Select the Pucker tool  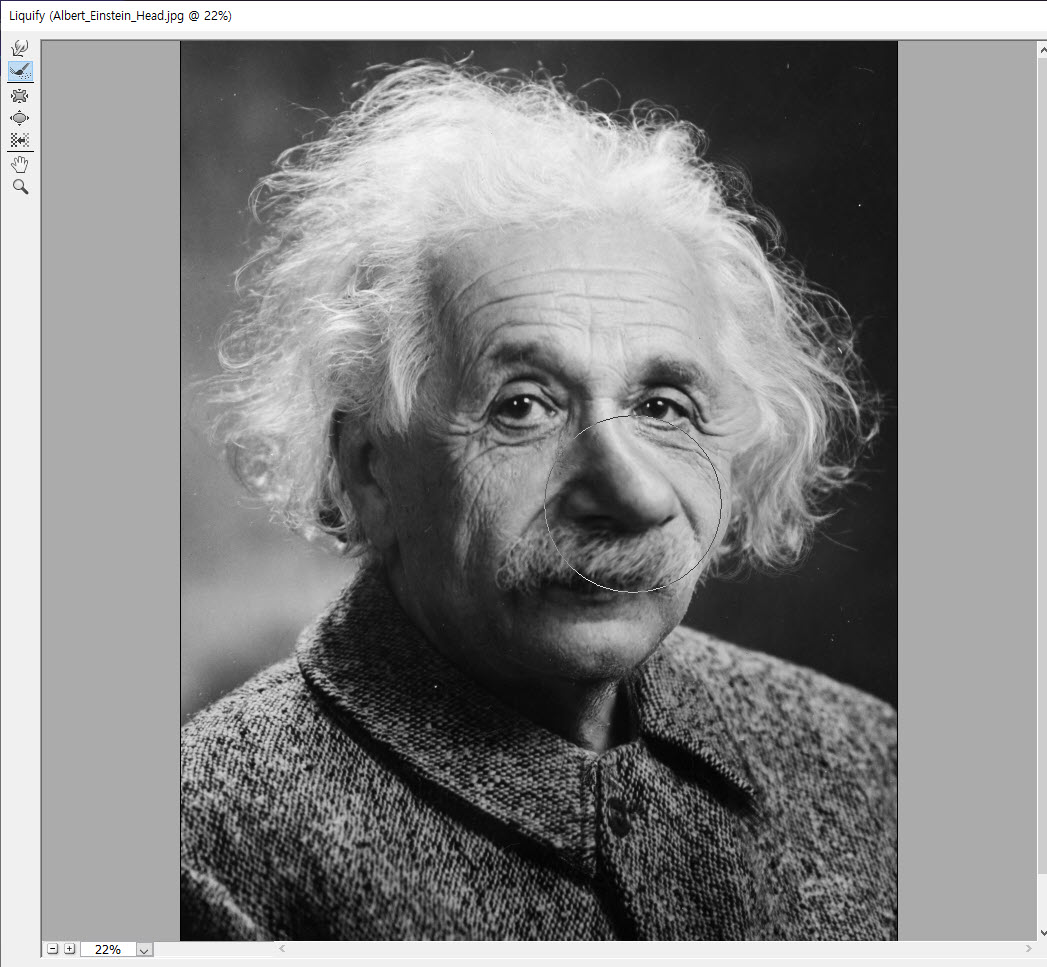click(20, 95)
